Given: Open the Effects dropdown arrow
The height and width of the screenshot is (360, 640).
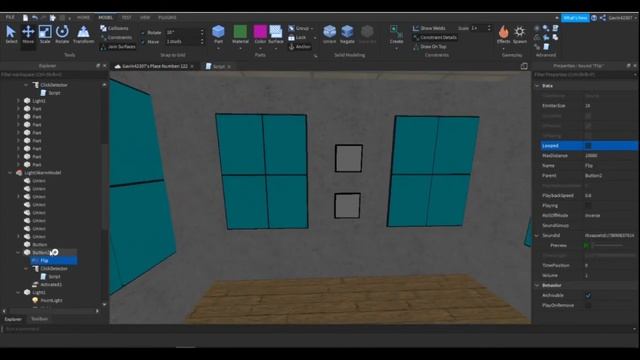Looking at the screenshot, I should pos(503,49).
